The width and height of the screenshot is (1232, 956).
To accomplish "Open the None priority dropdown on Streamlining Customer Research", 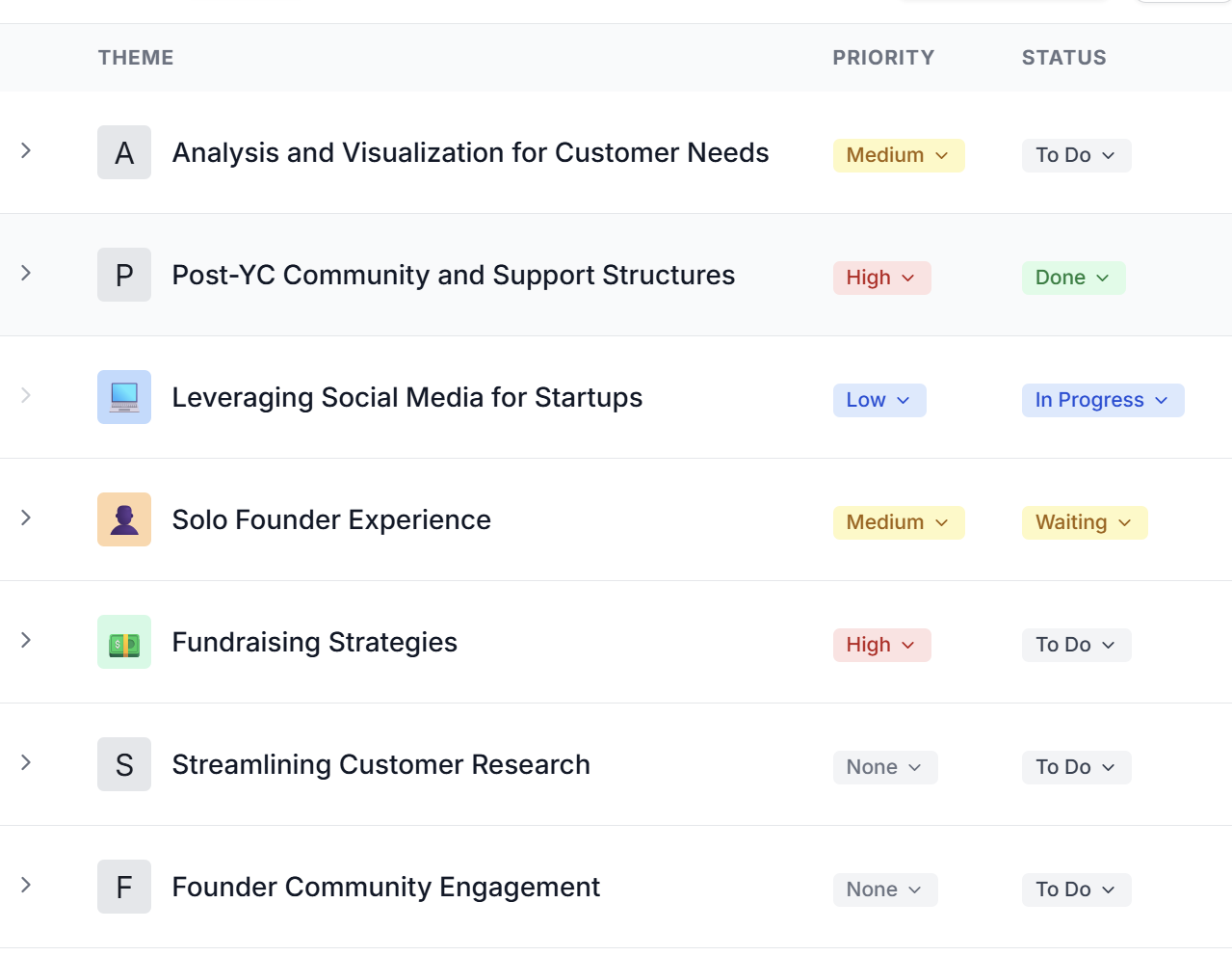I will (x=884, y=767).
